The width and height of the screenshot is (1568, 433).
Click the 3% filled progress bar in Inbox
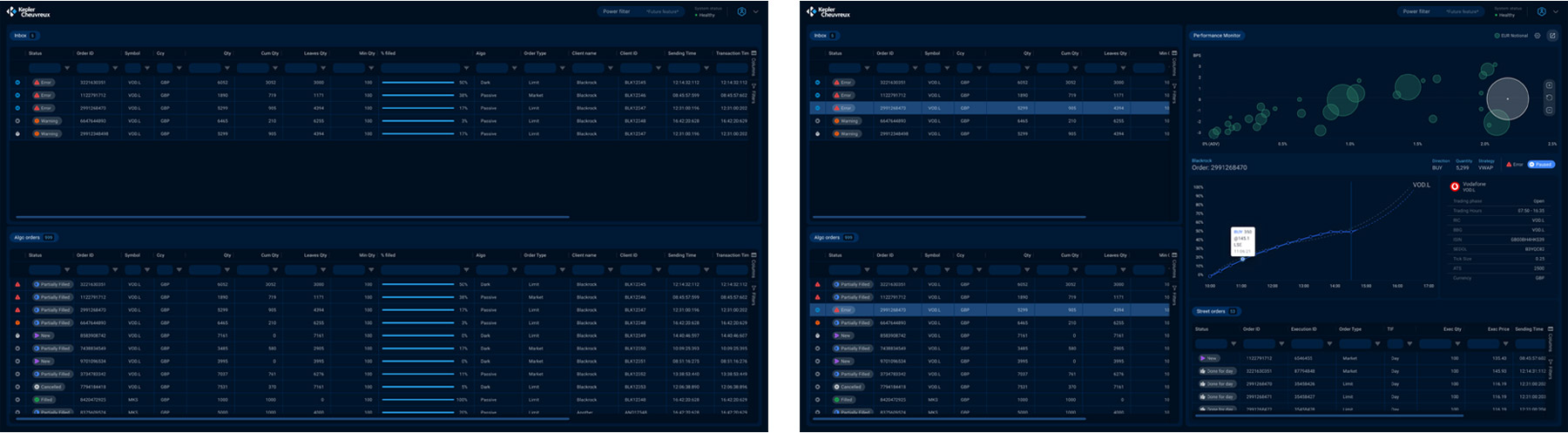point(420,121)
